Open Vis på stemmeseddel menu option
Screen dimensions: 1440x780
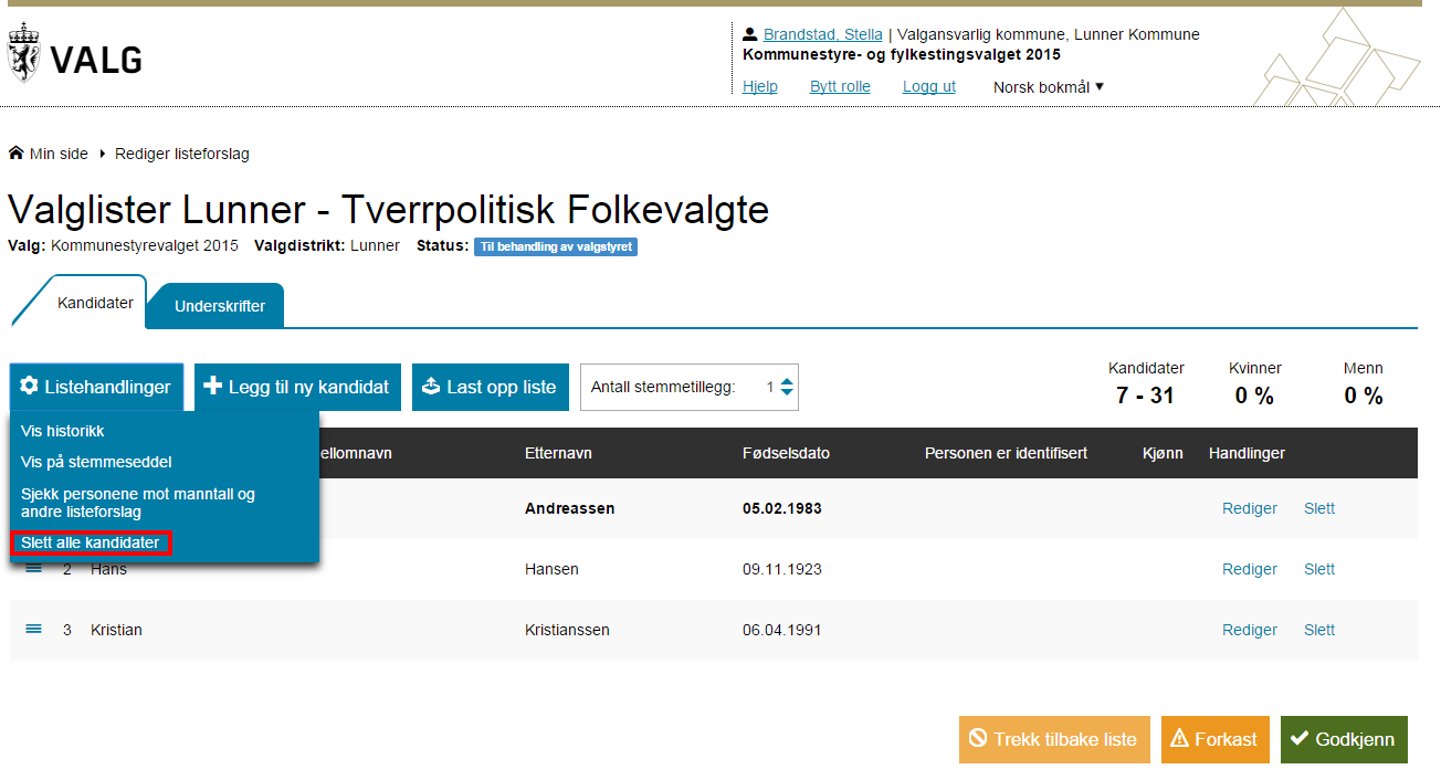pos(96,462)
